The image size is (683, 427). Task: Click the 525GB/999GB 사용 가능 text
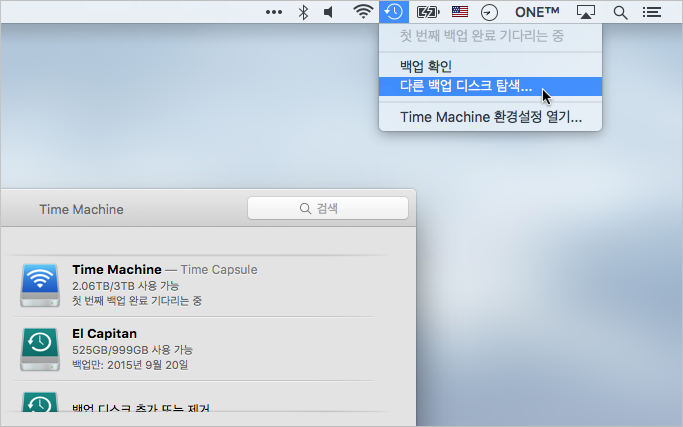pyautogui.click(x=132, y=350)
